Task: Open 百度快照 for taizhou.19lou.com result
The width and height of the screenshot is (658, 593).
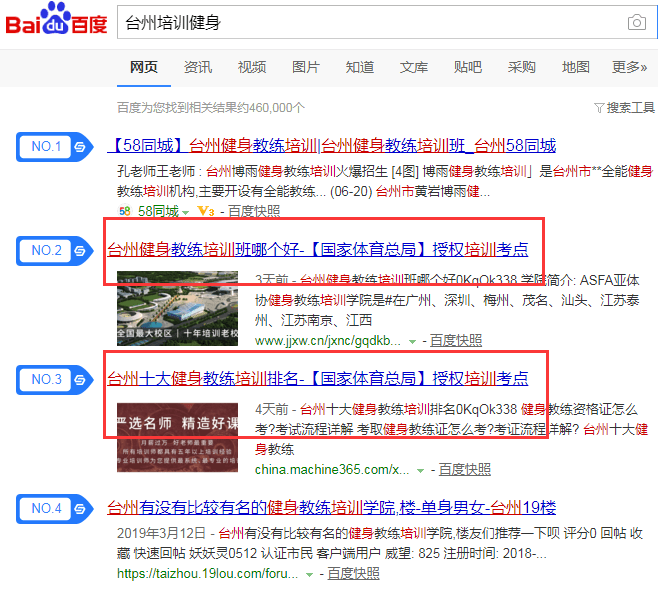Action: click(353, 573)
